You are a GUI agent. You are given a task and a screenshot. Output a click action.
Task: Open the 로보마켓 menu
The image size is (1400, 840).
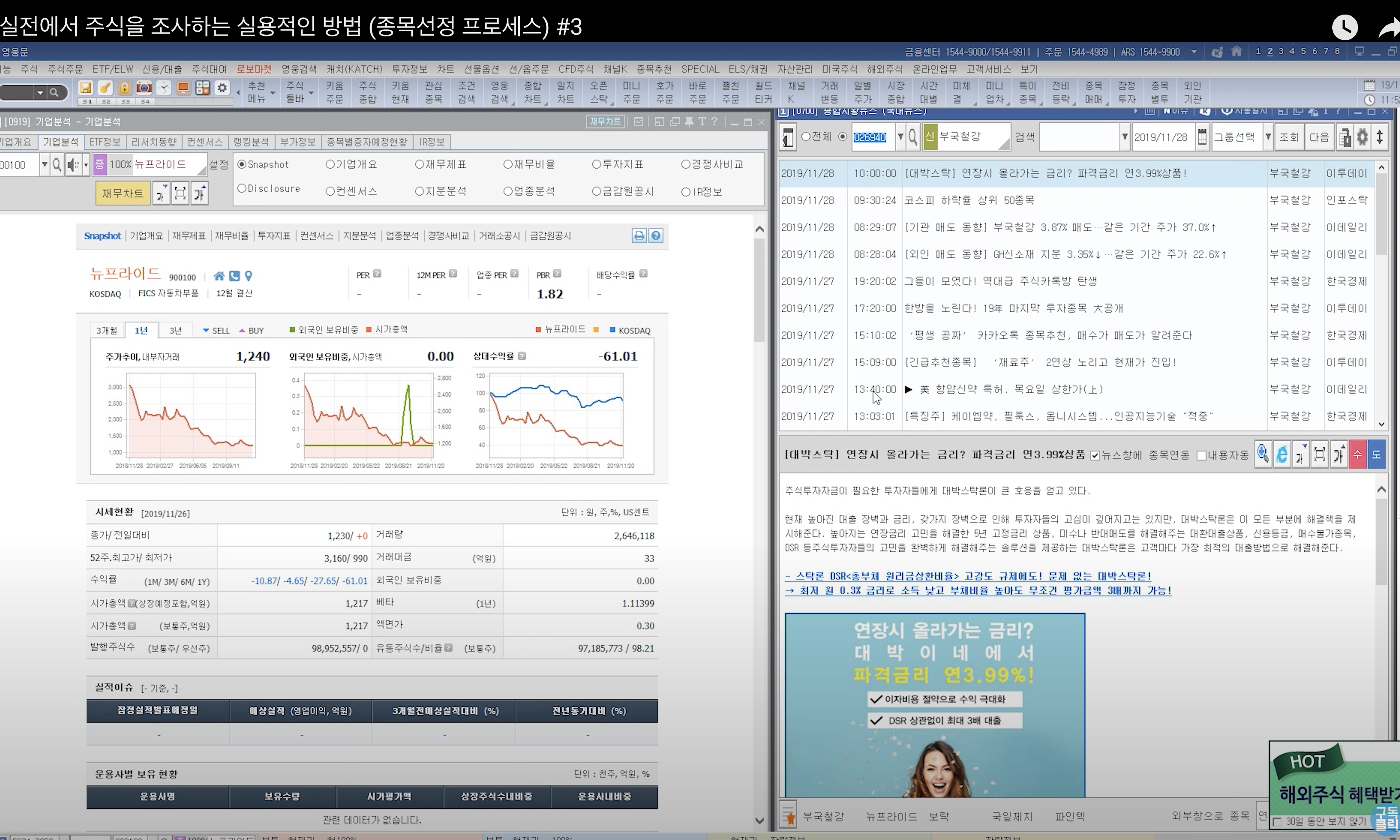[x=254, y=69]
